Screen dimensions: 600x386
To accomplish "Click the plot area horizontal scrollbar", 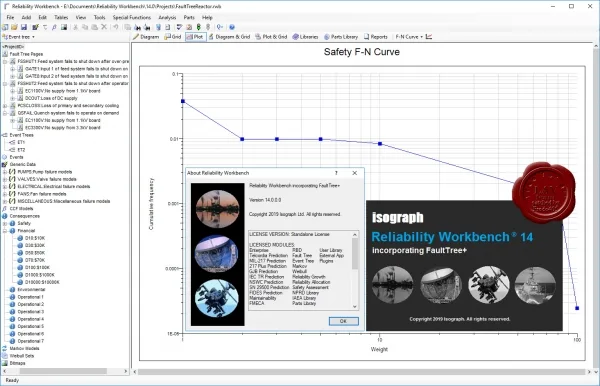I will [x=362, y=371].
